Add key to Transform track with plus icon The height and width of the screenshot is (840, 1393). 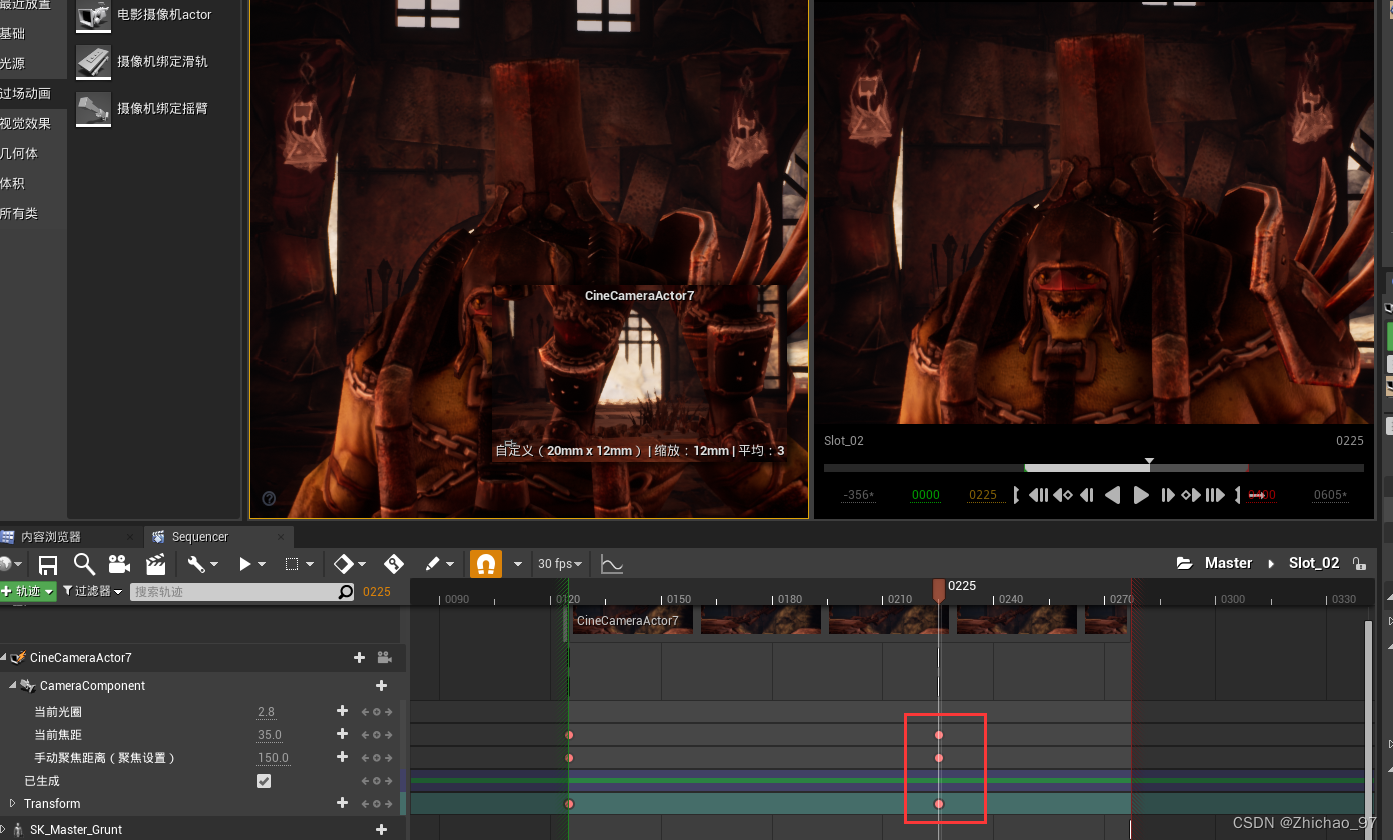point(342,803)
